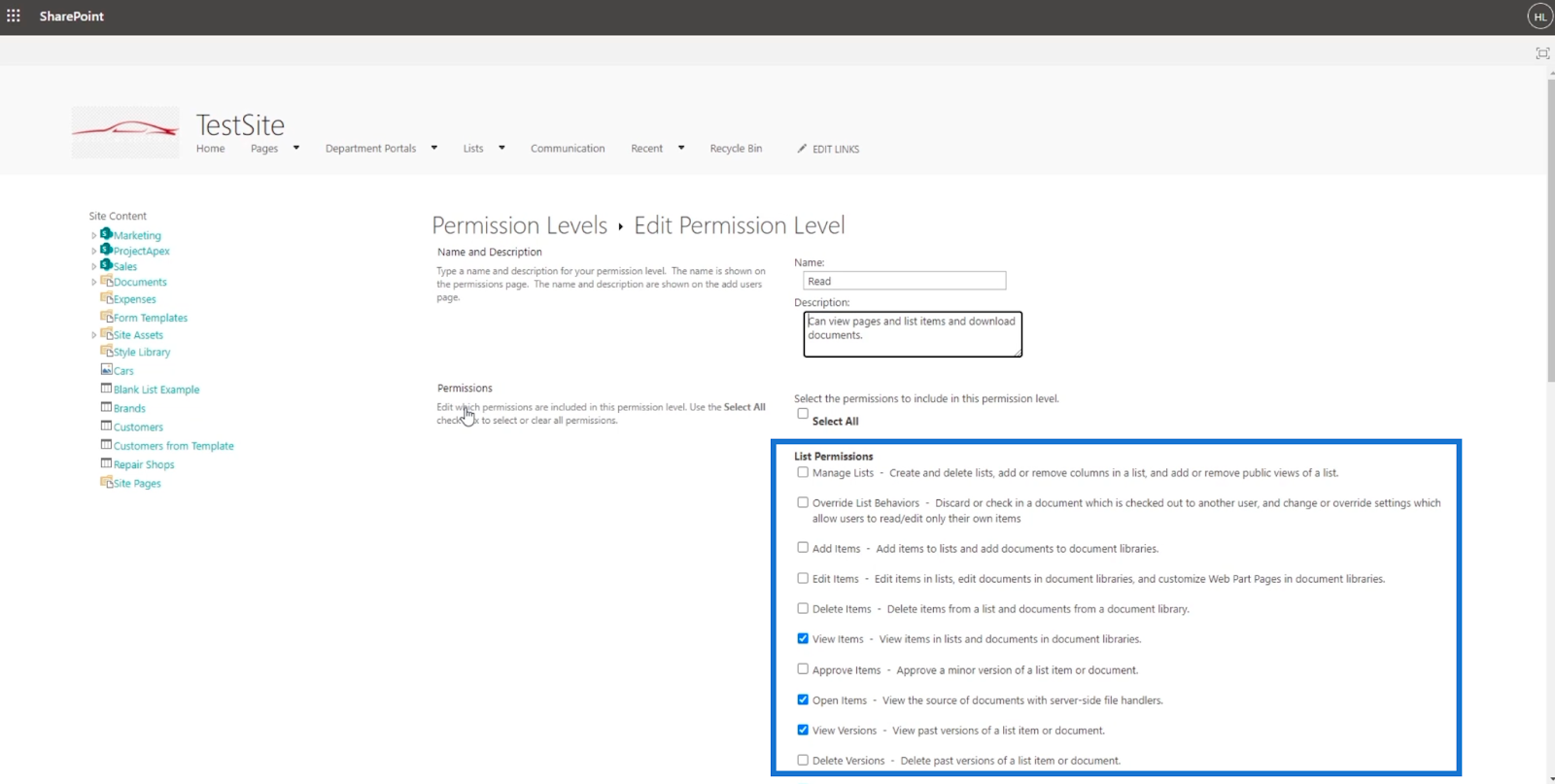Uncheck the Open Items permission
This screenshot has width=1555, height=784.
click(x=803, y=699)
